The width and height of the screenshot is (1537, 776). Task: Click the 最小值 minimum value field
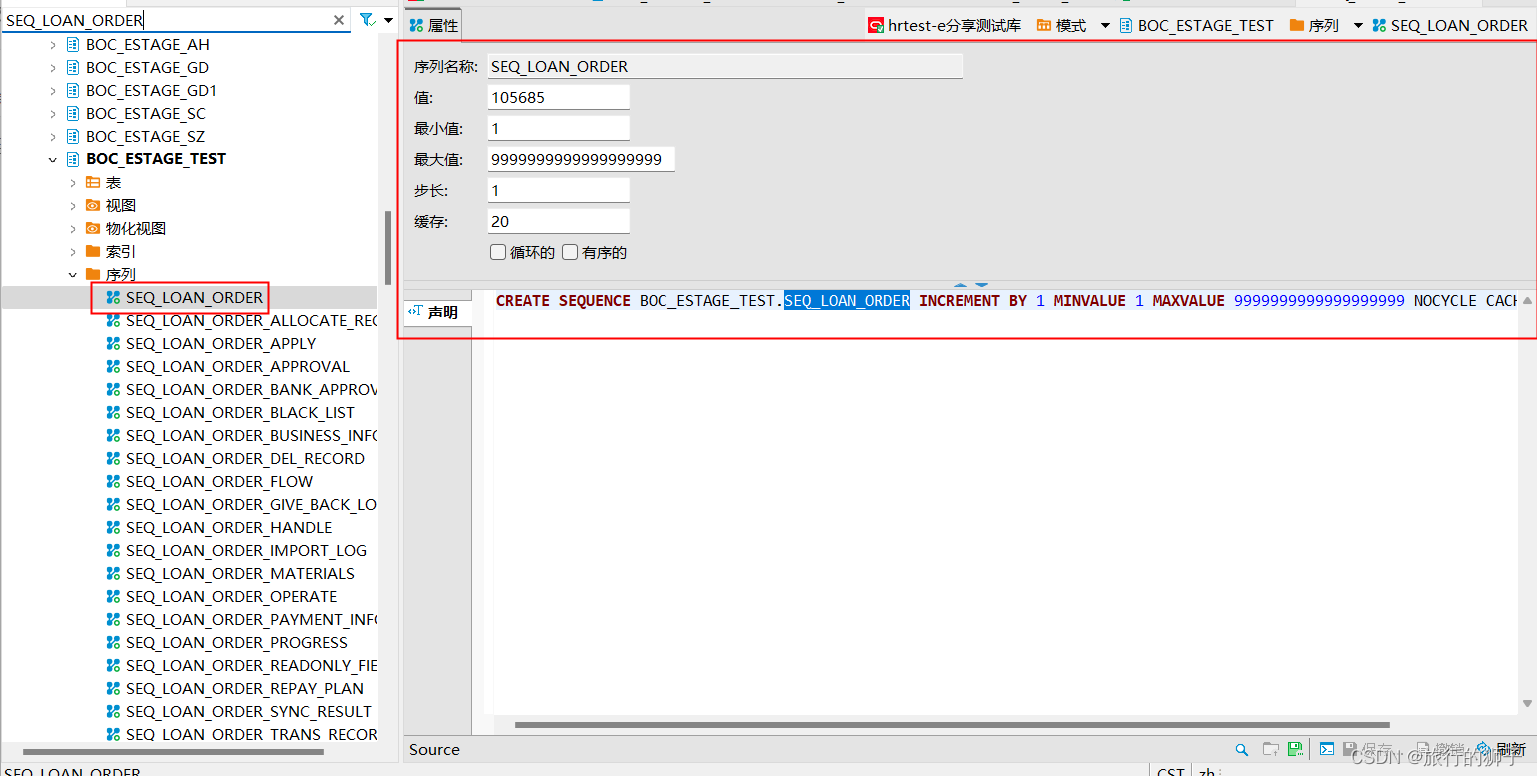coord(559,128)
